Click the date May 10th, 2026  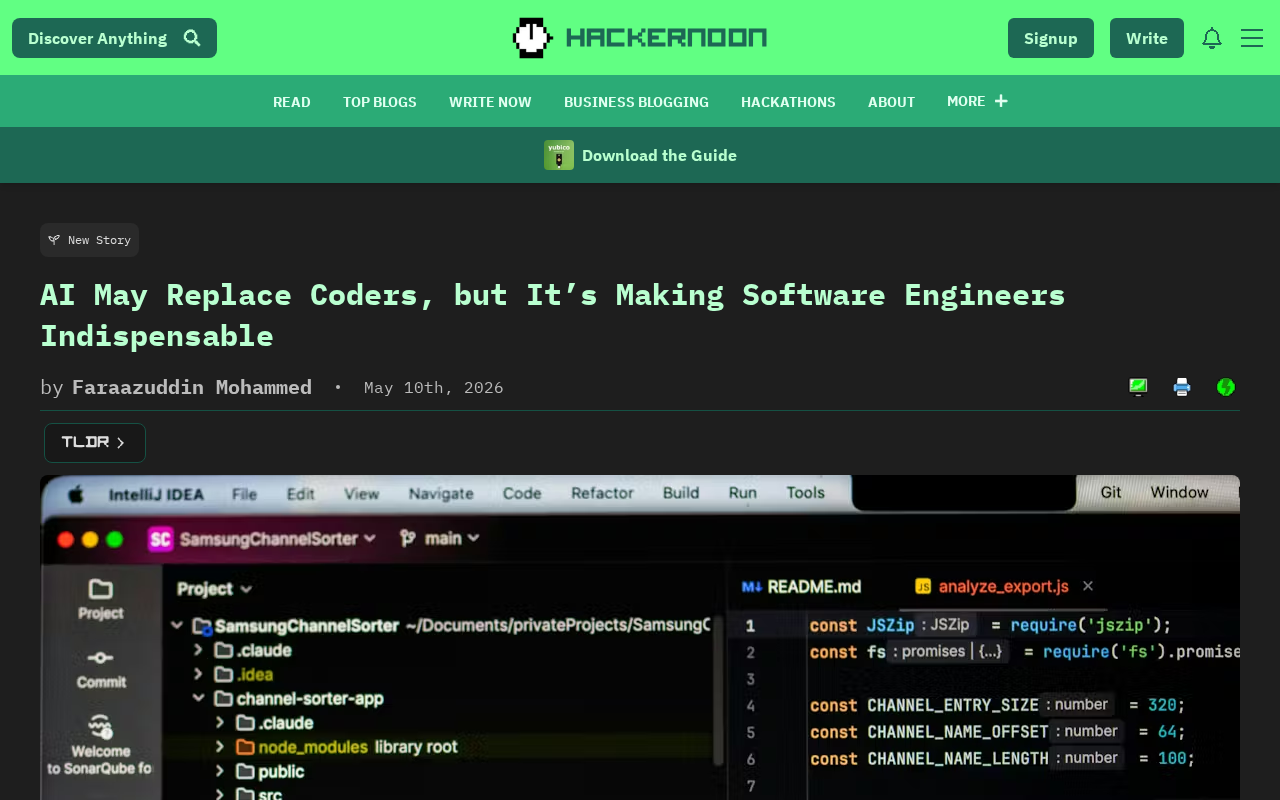point(434,387)
